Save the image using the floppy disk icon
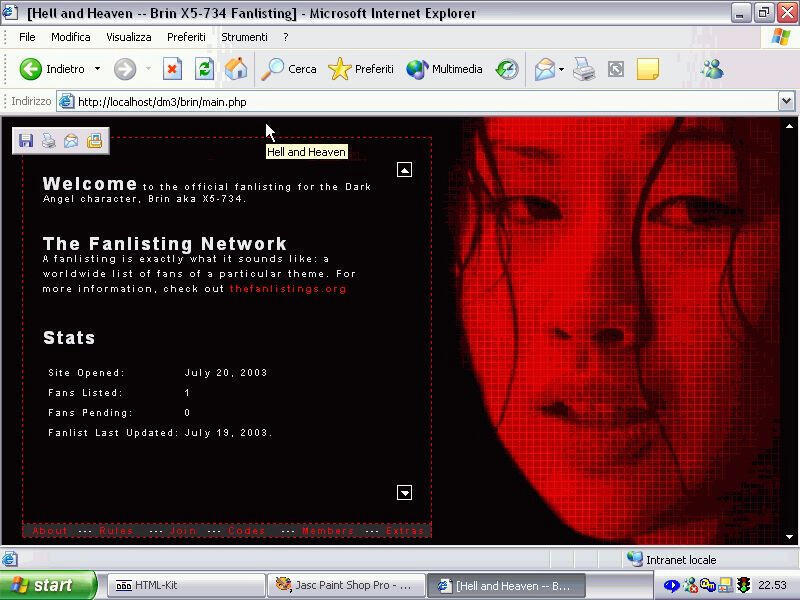The width and height of the screenshot is (800, 600). pyautogui.click(x=26, y=141)
